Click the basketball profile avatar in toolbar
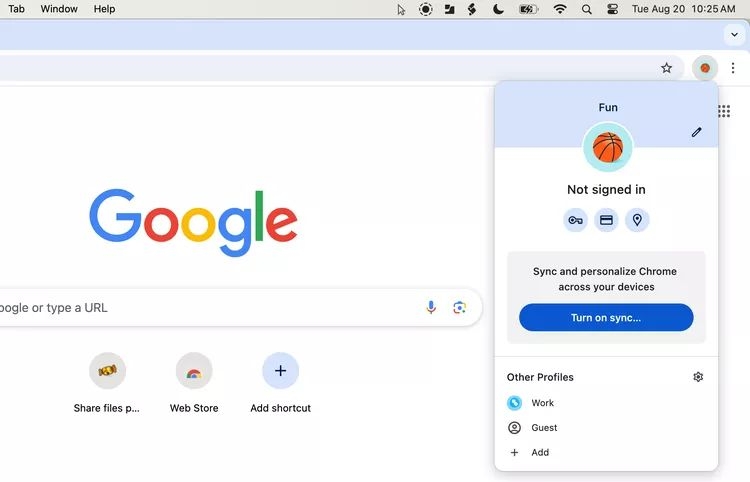 click(705, 68)
